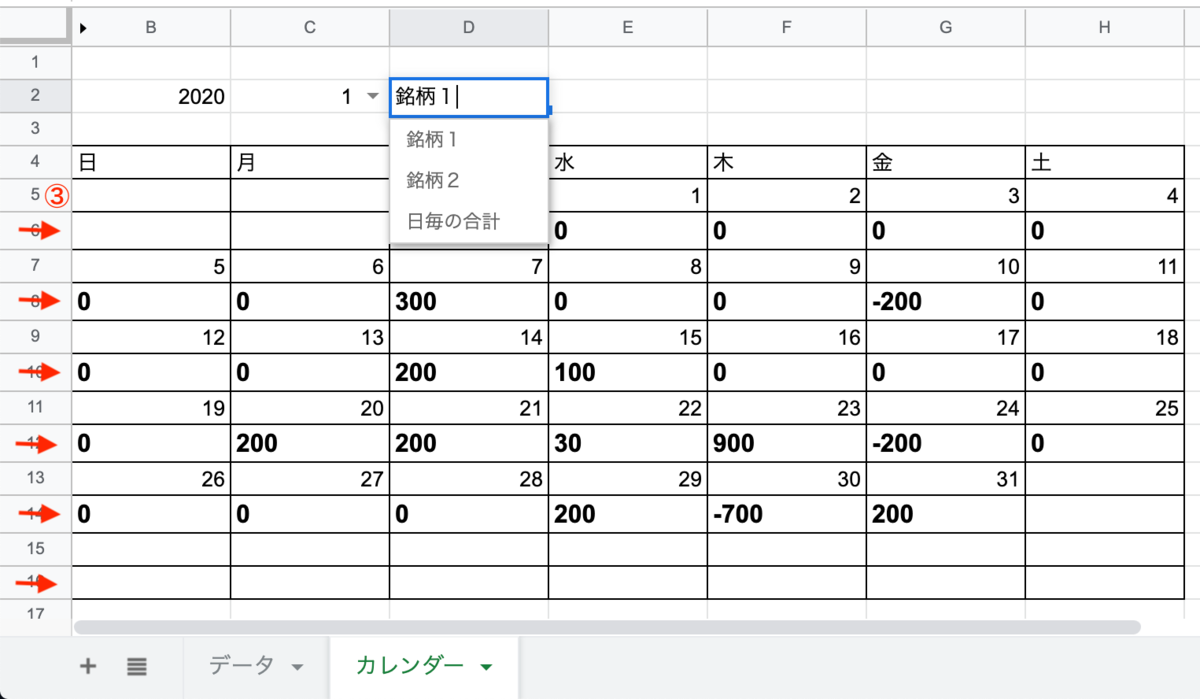Select column F header

click(786, 28)
